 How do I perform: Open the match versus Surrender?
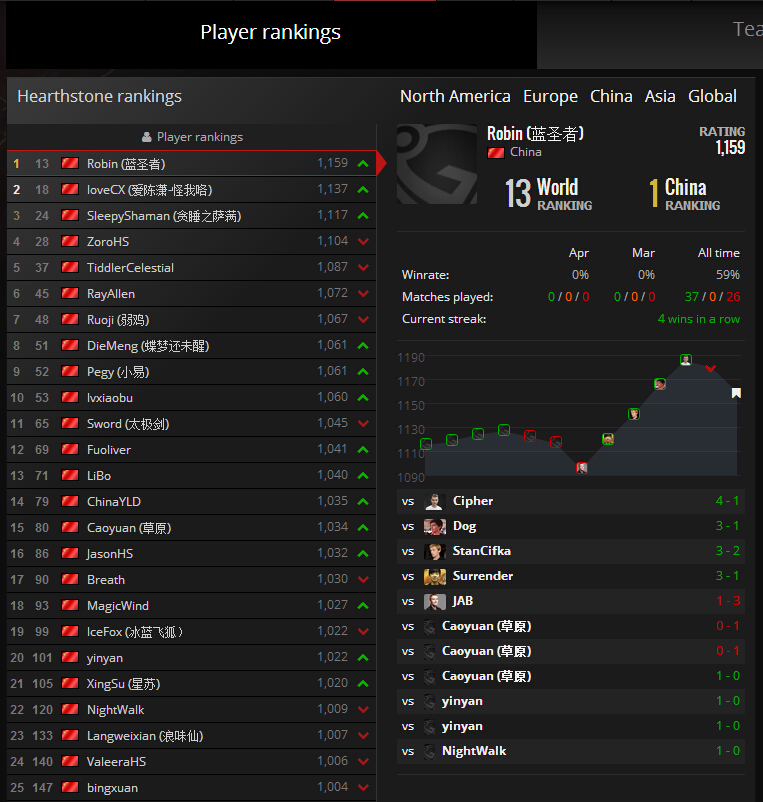click(x=571, y=576)
